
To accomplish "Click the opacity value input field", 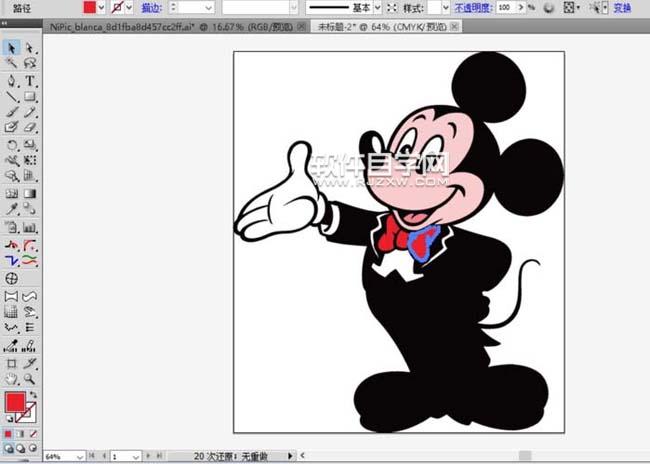I will pos(506,7).
